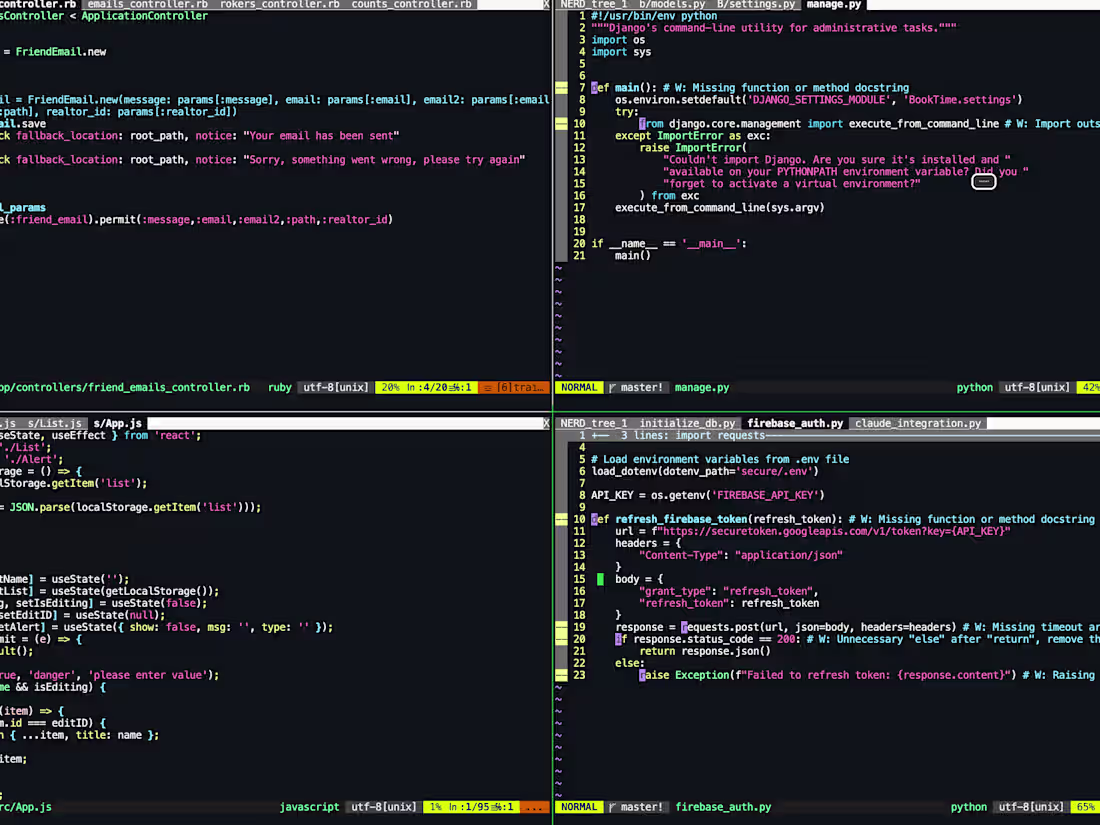Viewport: 1100px width, 825px height.
Task: Close tab with X in JavaScript pane
Action: coord(546,423)
